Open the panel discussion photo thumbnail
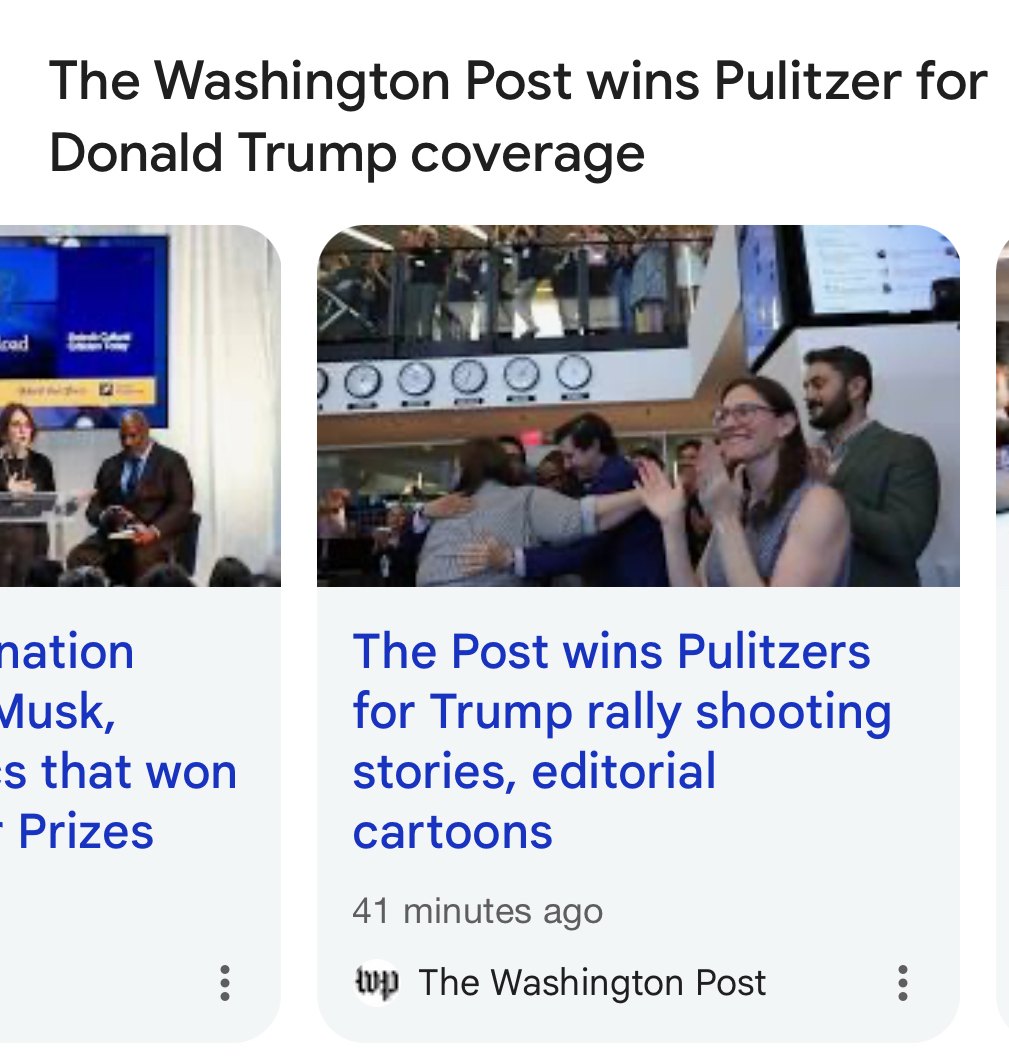Image resolution: width=1009 pixels, height=1059 pixels. click(x=140, y=405)
